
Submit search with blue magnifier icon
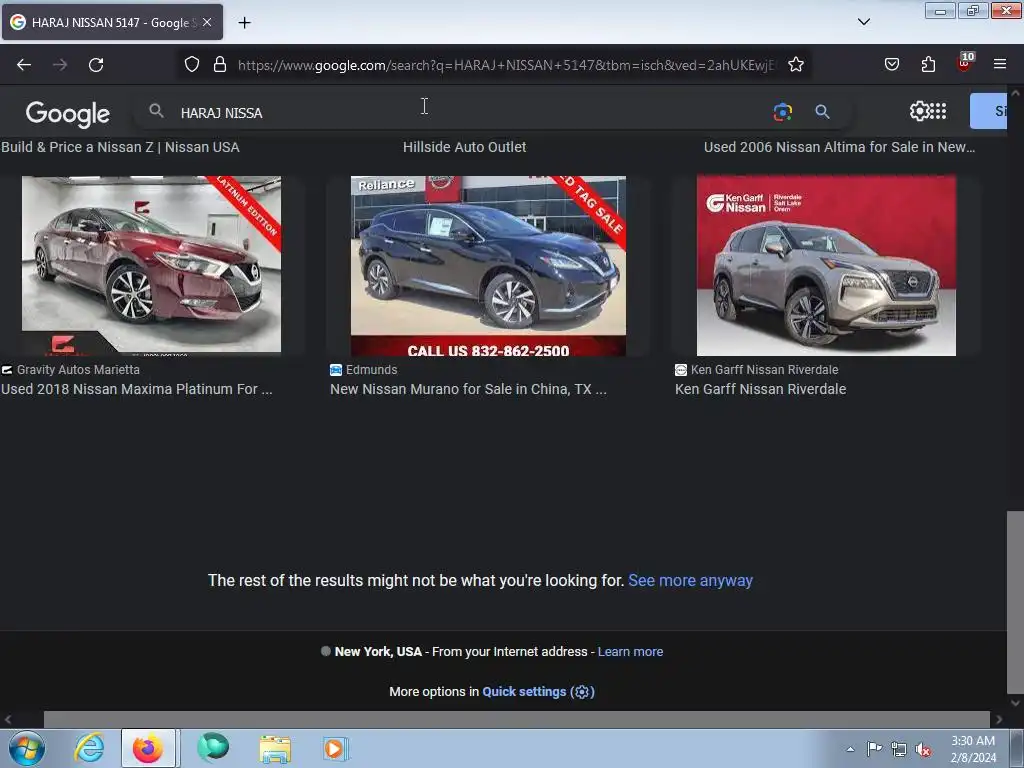[x=822, y=112]
